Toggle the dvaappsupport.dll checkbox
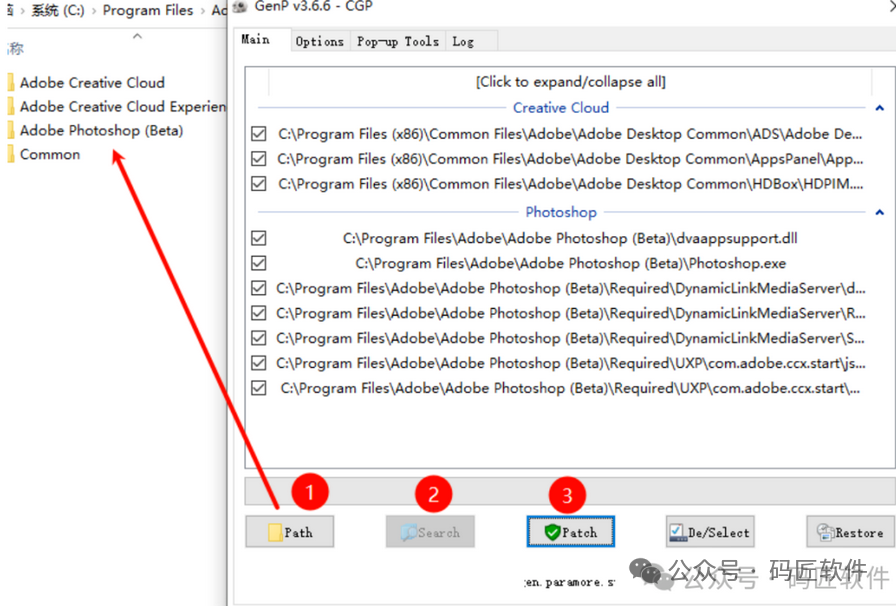 tap(259, 239)
